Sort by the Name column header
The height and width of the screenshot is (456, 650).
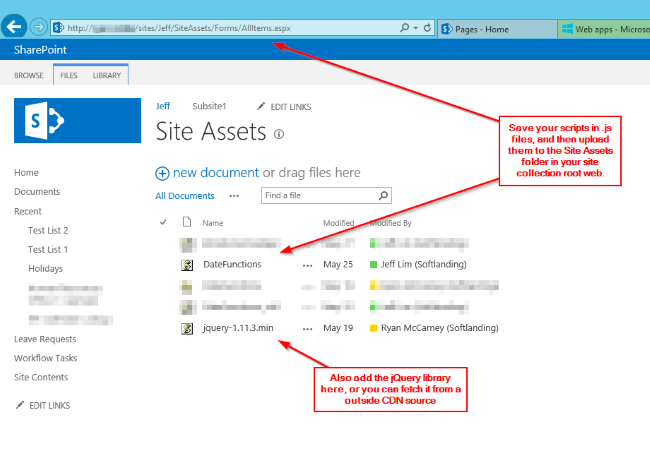(x=213, y=223)
